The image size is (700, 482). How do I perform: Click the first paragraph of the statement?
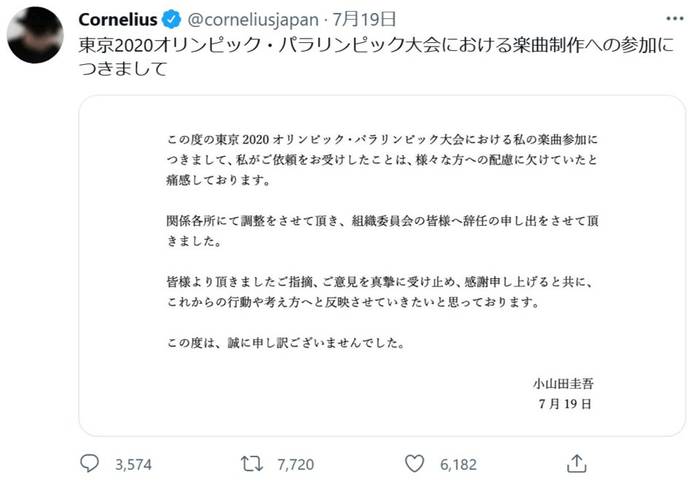coord(382,160)
